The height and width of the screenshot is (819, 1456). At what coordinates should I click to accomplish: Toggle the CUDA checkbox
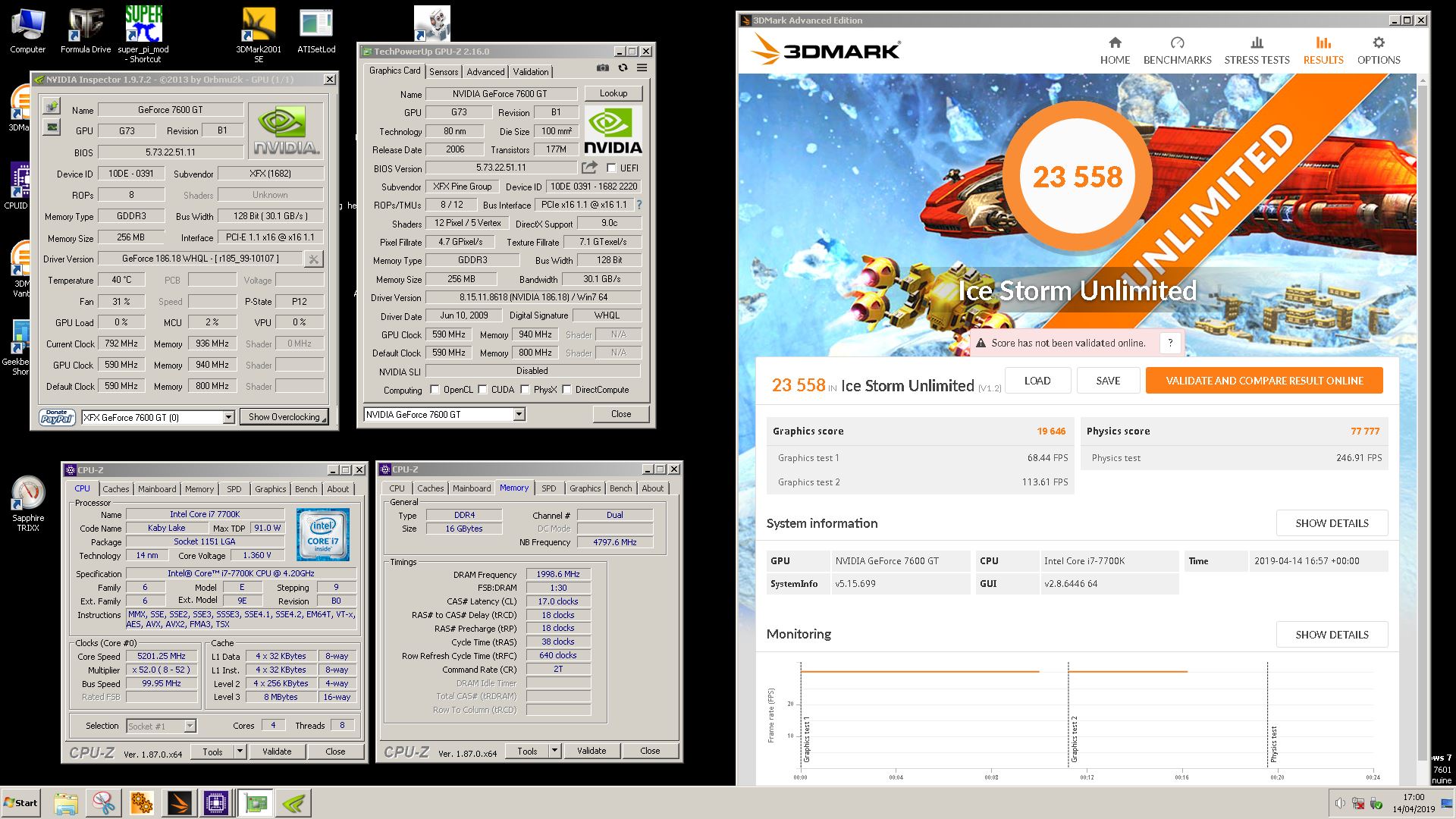coord(482,390)
